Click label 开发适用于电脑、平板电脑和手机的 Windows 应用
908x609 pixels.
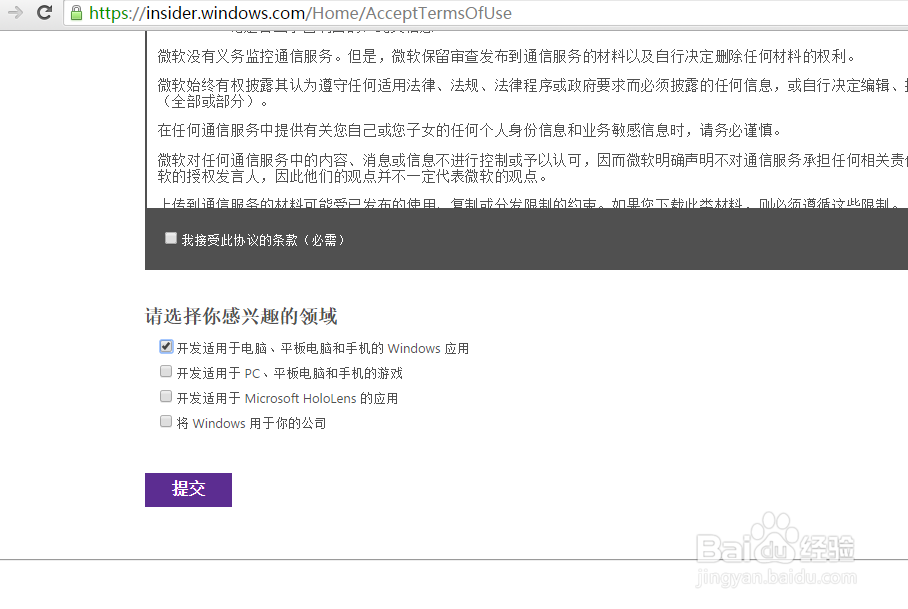tap(323, 348)
